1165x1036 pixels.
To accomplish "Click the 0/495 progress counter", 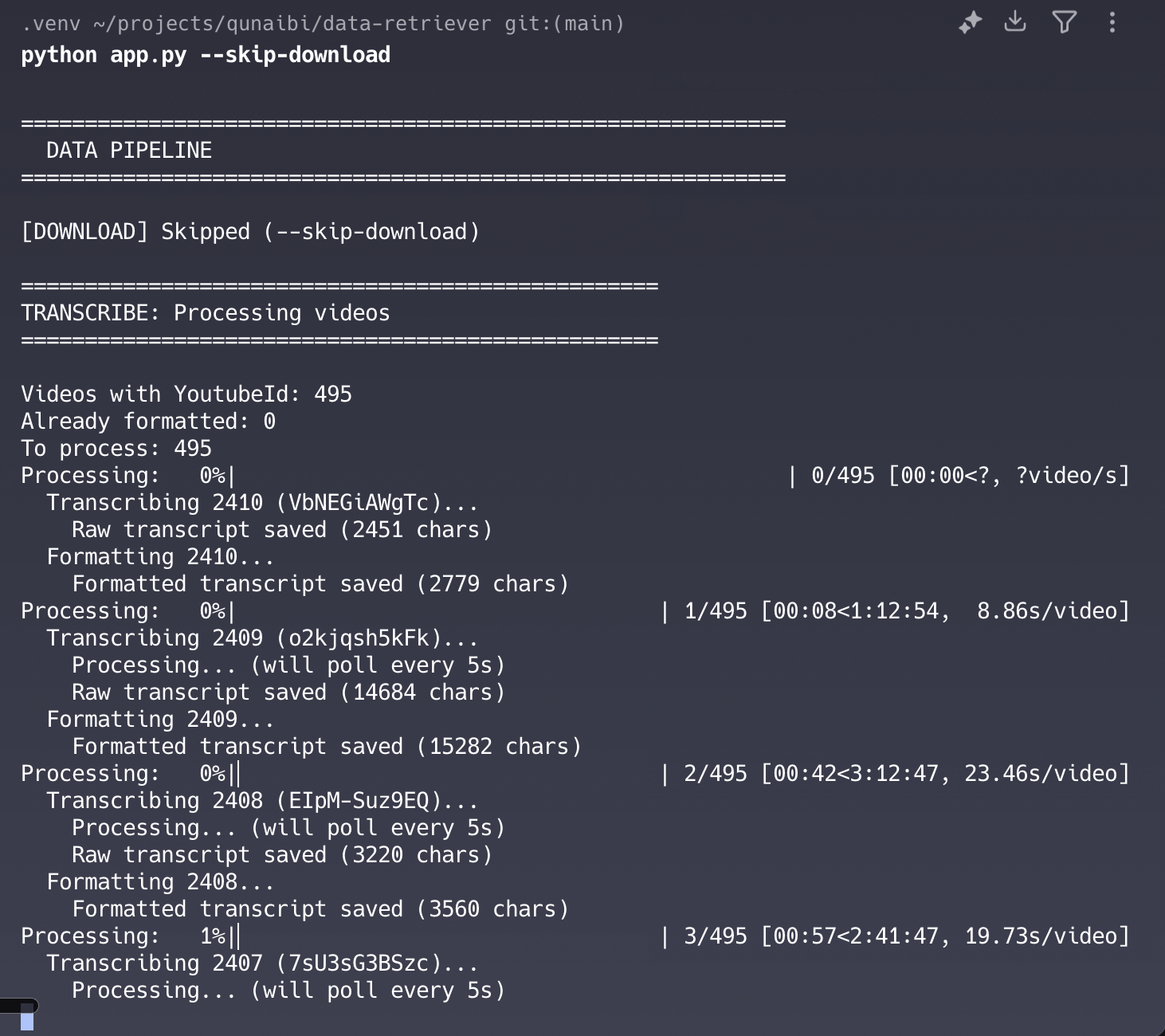I will point(842,476).
